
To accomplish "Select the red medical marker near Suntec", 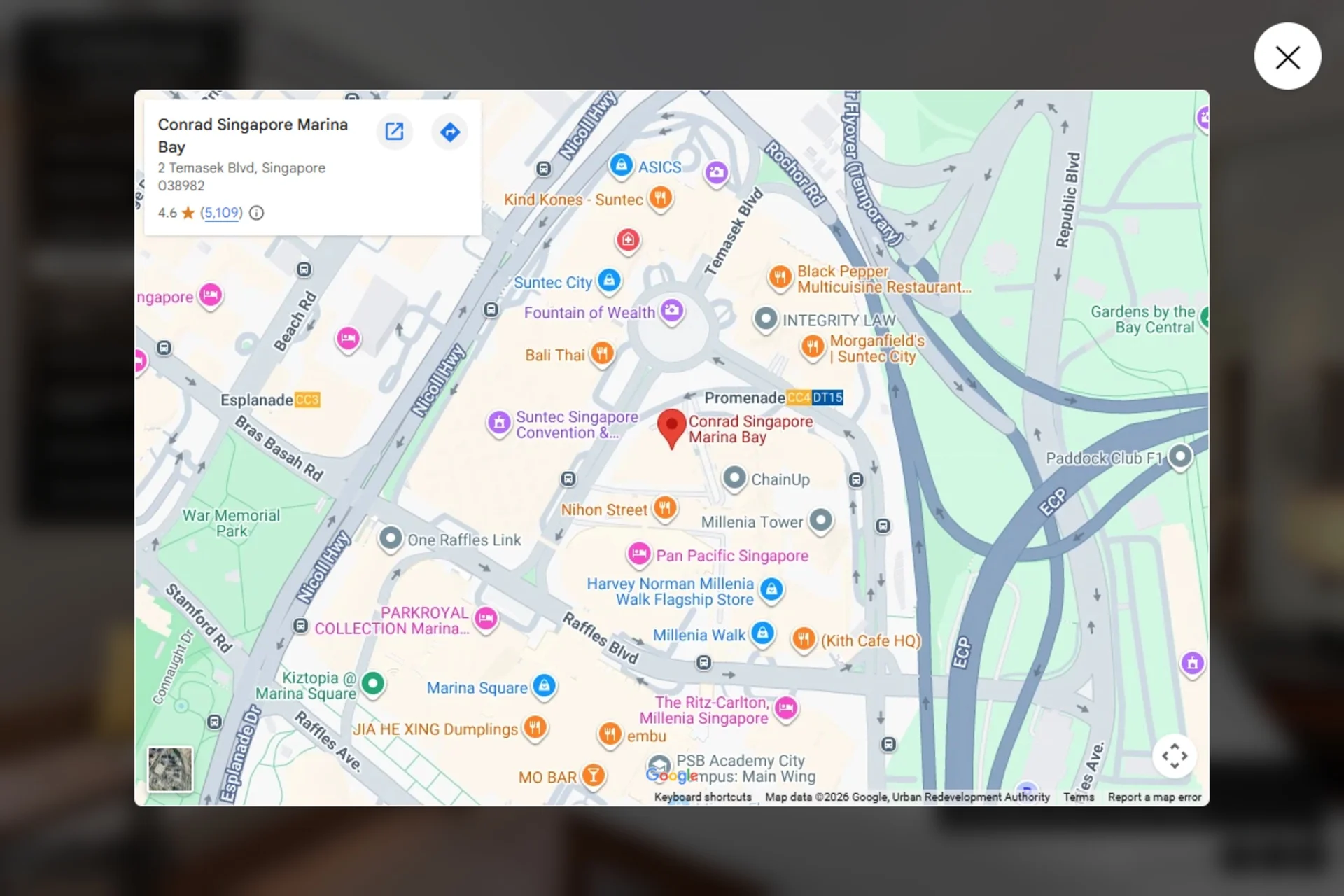I will tap(628, 241).
